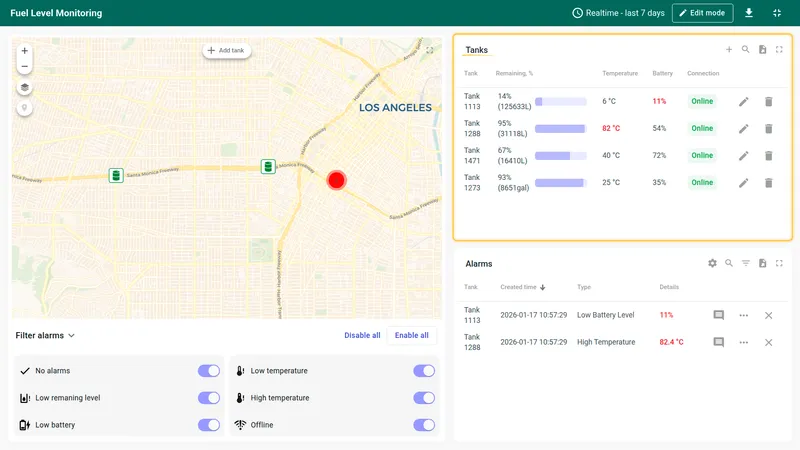Zoom in on the map

24,51
